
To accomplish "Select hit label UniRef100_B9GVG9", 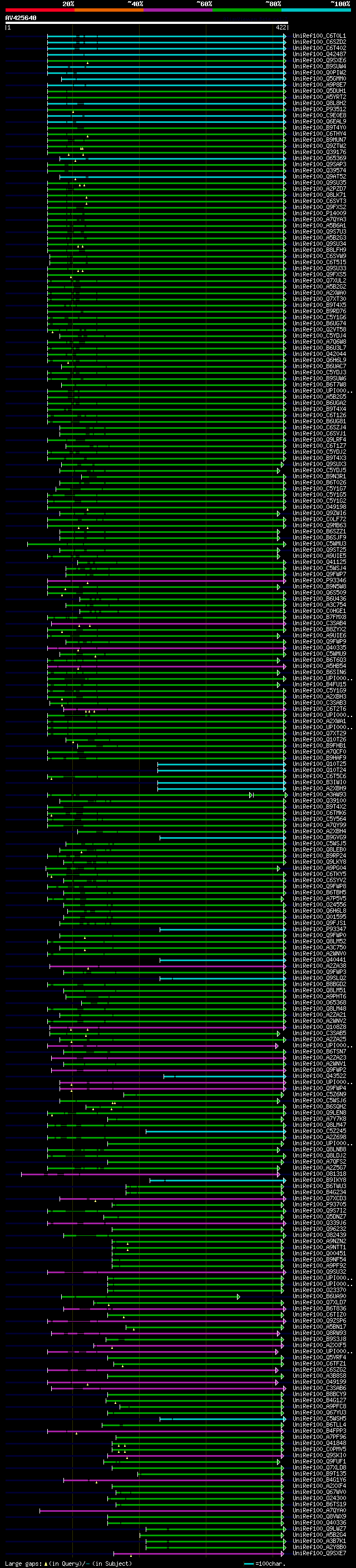I will click(x=319, y=837).
